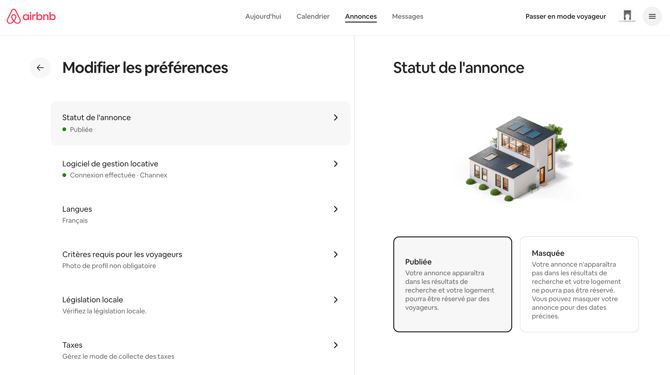Select the Masquée status option
Screen dimensions: 670x375
coord(579,284)
